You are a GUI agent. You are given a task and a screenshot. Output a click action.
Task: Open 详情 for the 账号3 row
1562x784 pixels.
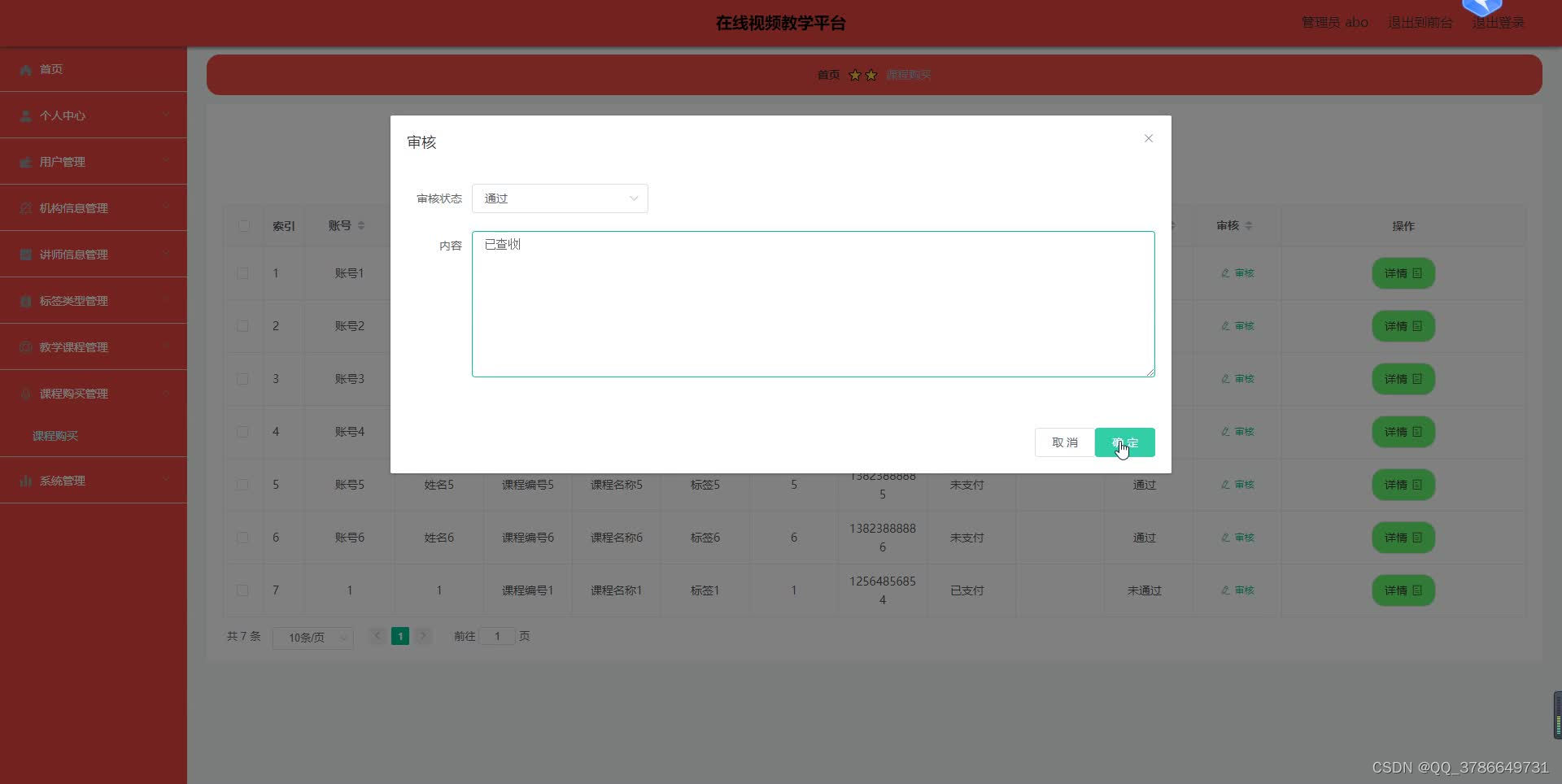[1403, 379]
